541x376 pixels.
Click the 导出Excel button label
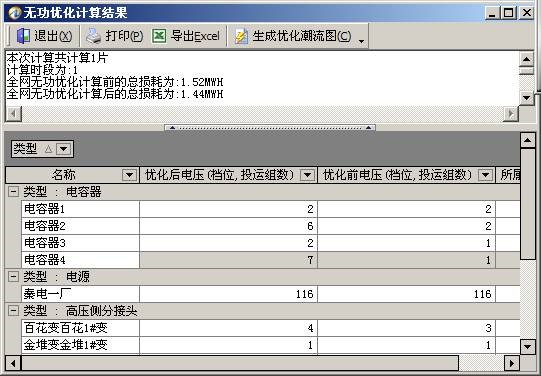tap(195, 36)
